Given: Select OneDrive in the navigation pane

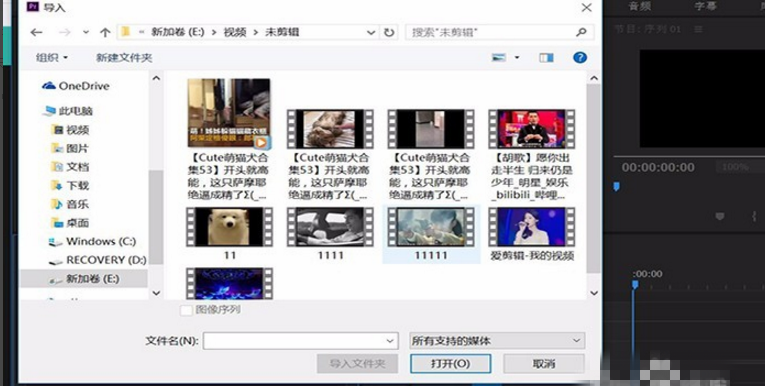Looking at the screenshot, I should [76, 86].
